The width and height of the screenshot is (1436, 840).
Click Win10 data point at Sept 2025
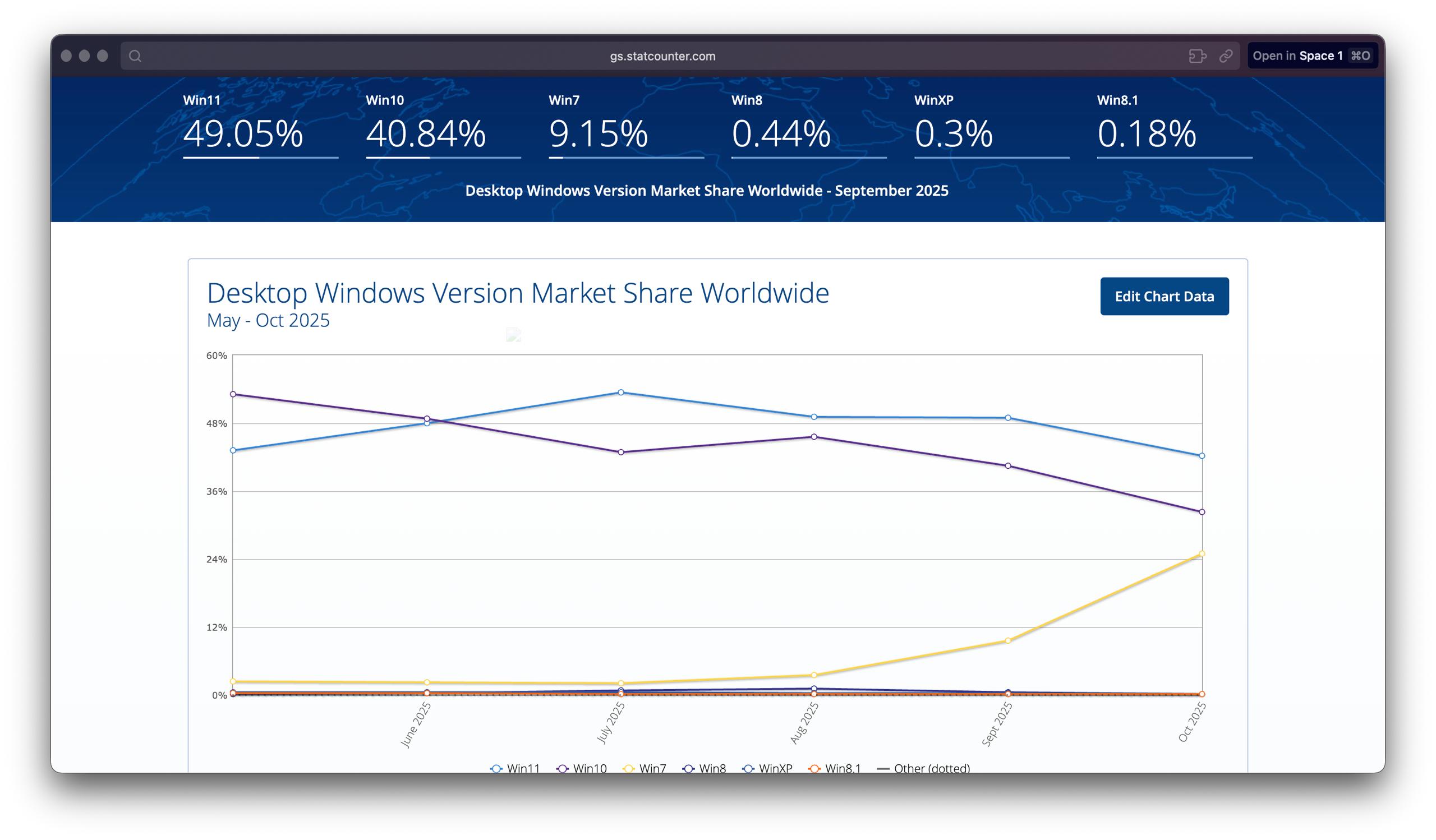1008,466
